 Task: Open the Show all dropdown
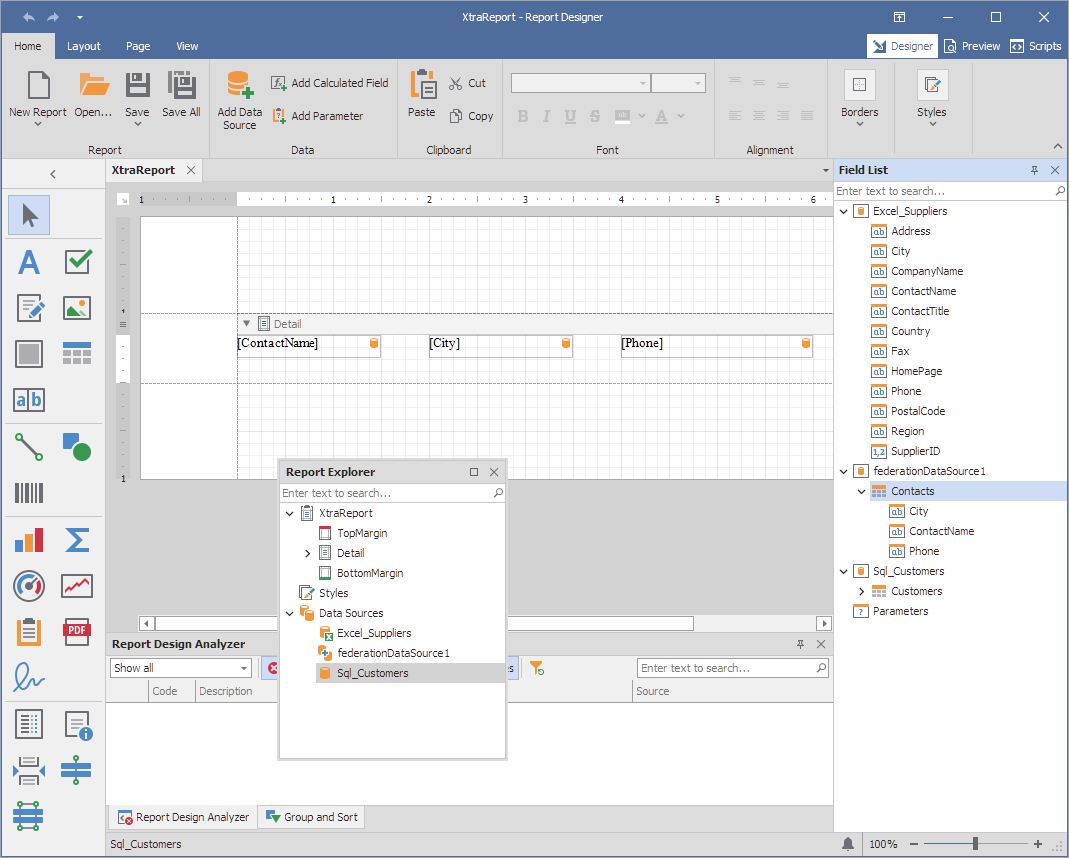click(x=181, y=668)
